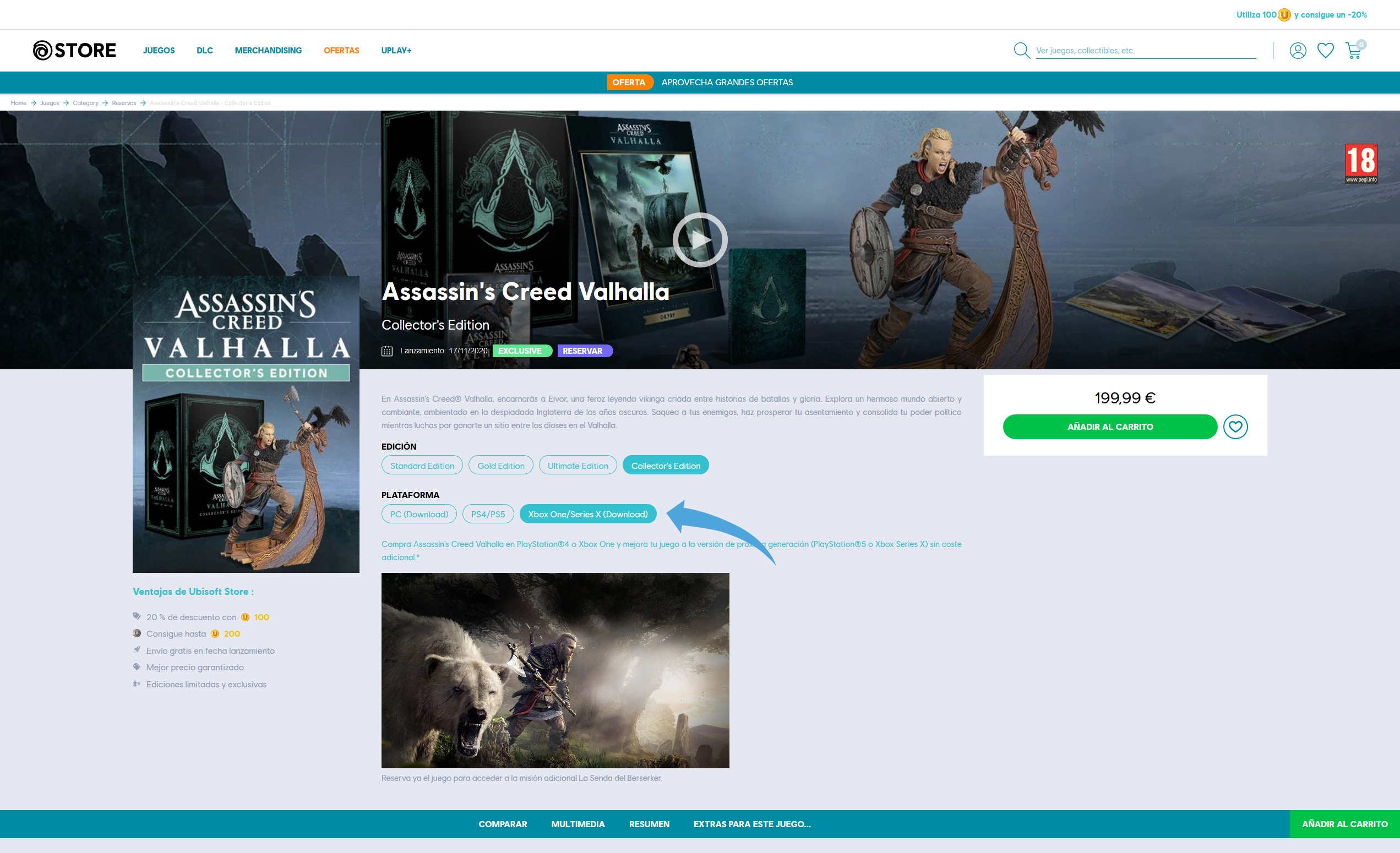
Task: Select the Standard Edition option
Action: pyautogui.click(x=422, y=465)
